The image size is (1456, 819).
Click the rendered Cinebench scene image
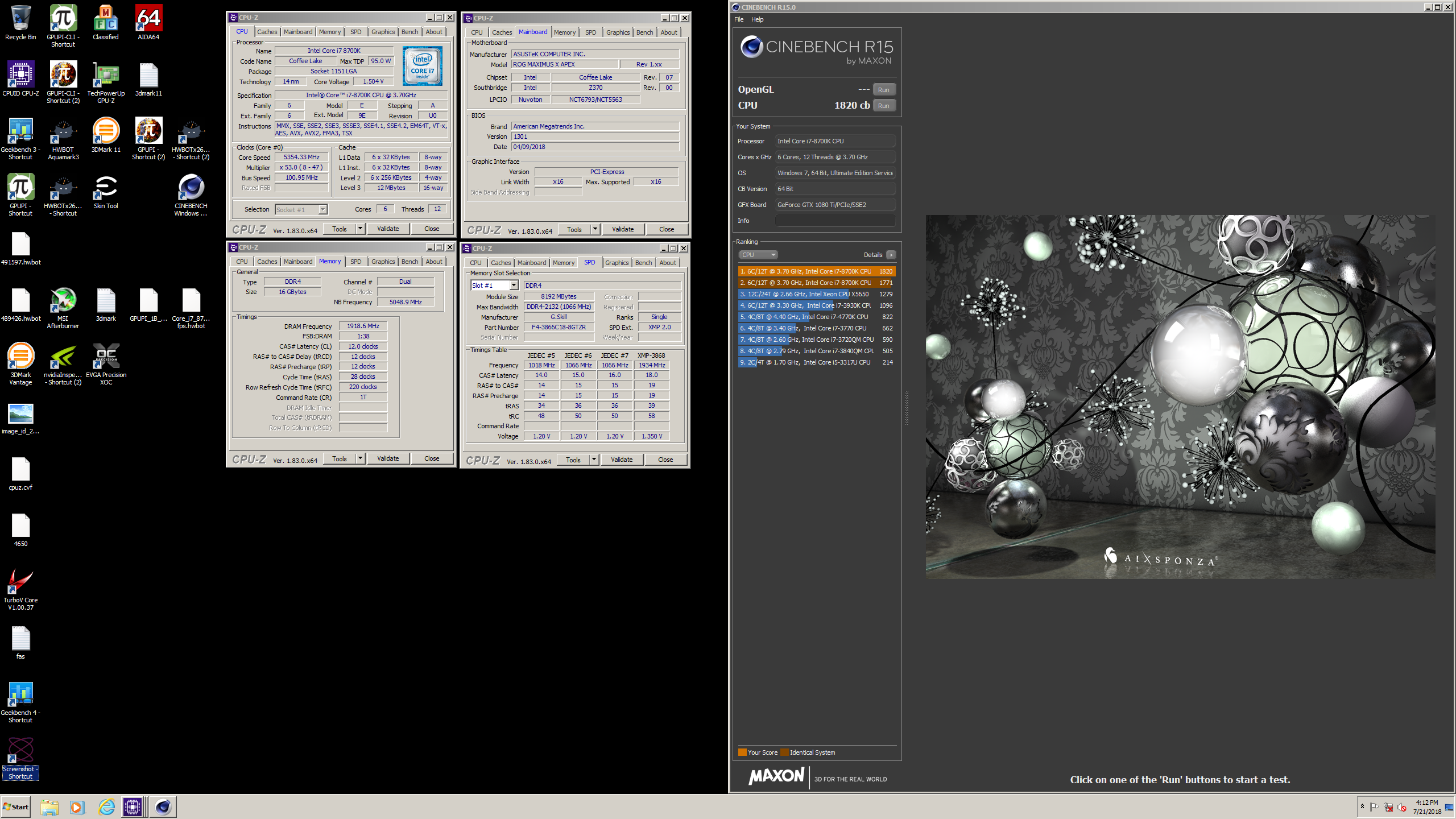coord(1180,396)
